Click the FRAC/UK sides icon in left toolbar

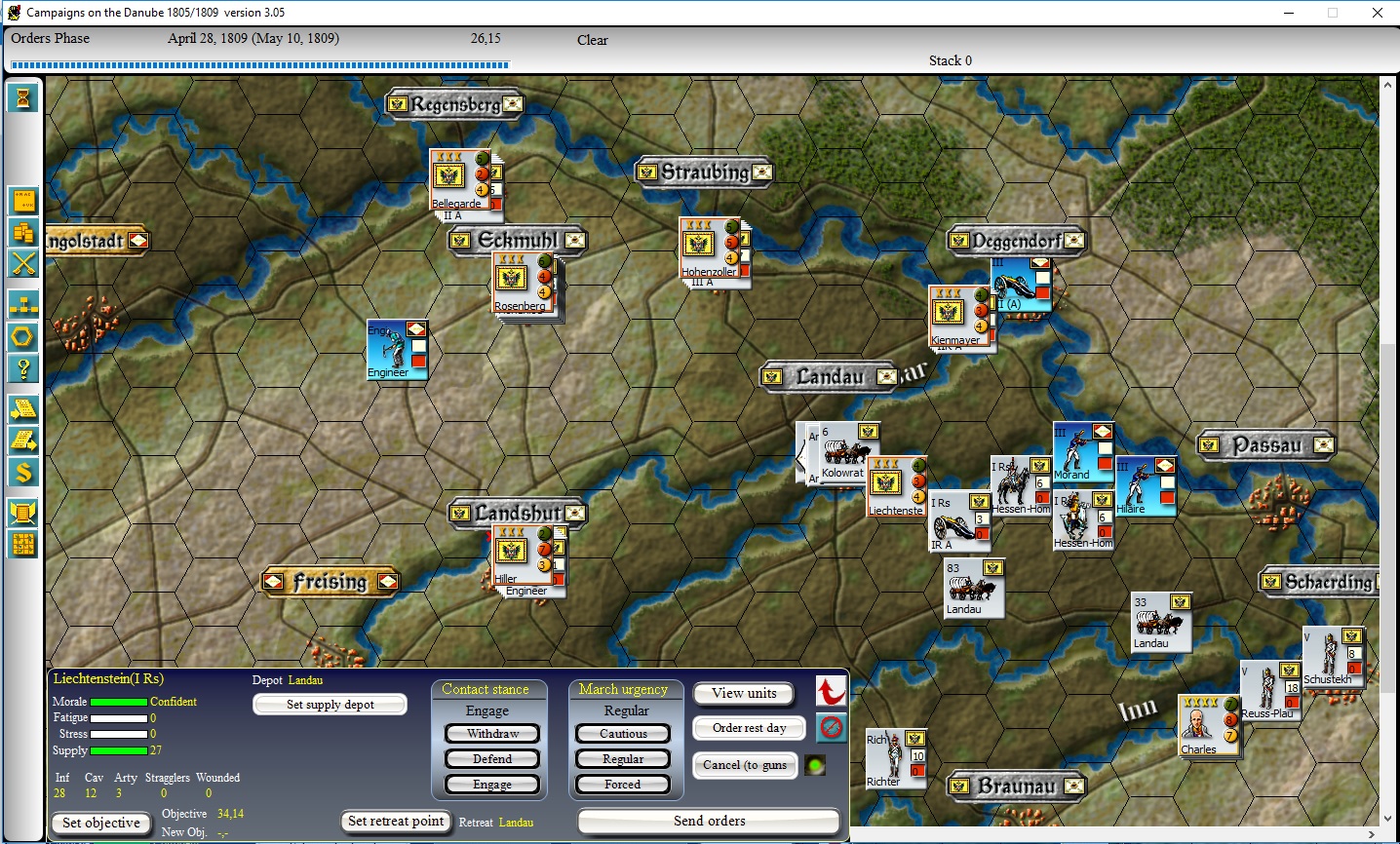[x=23, y=202]
